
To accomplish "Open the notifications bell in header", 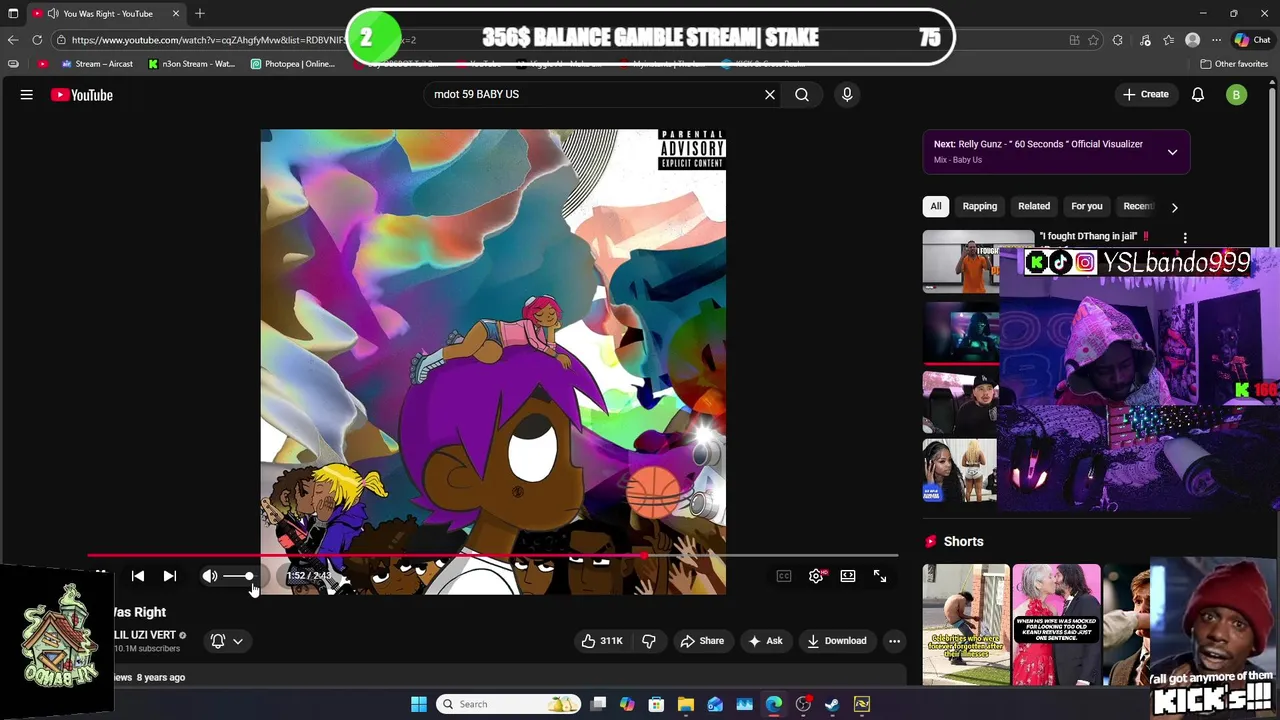I will 1198,95.
